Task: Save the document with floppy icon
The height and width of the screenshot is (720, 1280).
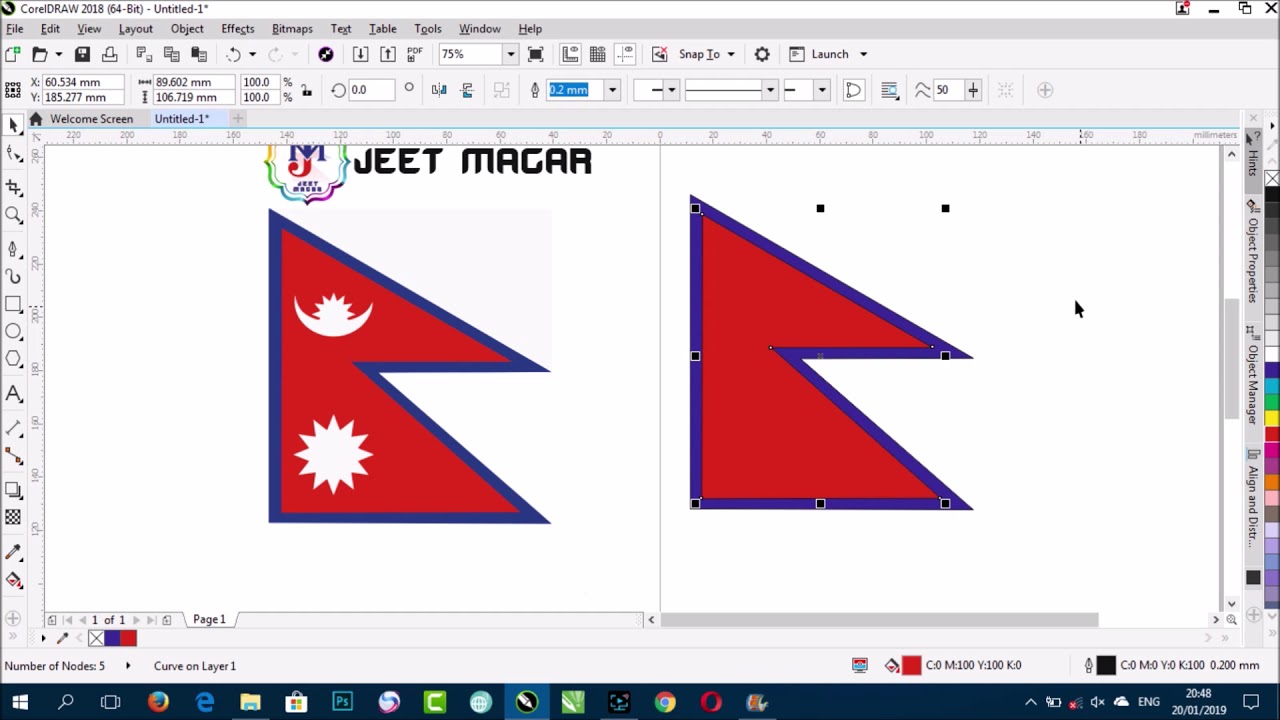Action: tap(83, 54)
